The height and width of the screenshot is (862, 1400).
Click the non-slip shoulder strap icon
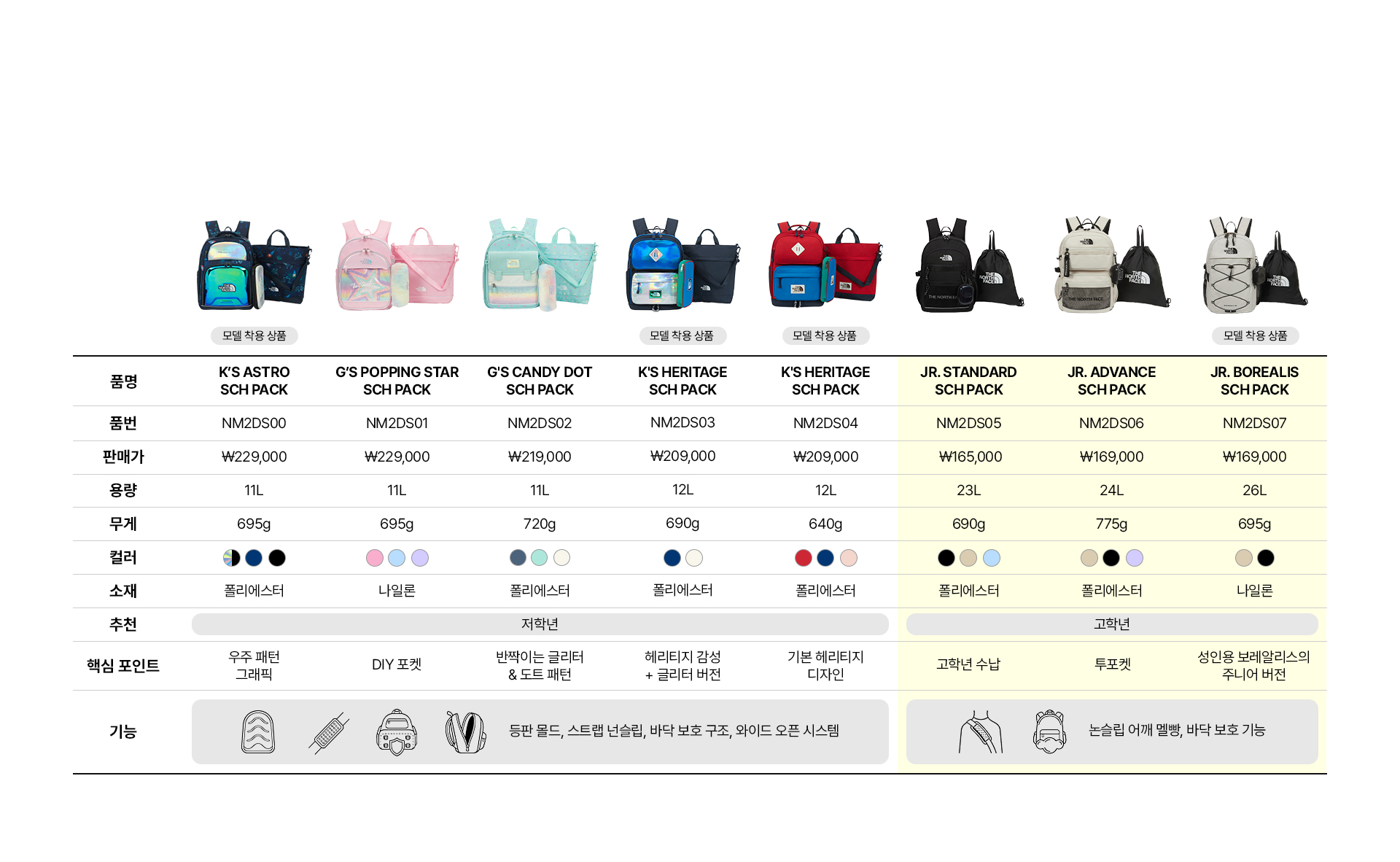pos(980,732)
